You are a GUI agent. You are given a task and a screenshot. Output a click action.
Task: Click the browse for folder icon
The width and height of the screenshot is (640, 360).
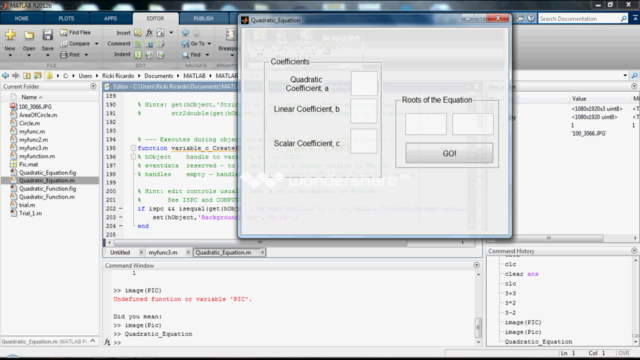tap(38, 76)
